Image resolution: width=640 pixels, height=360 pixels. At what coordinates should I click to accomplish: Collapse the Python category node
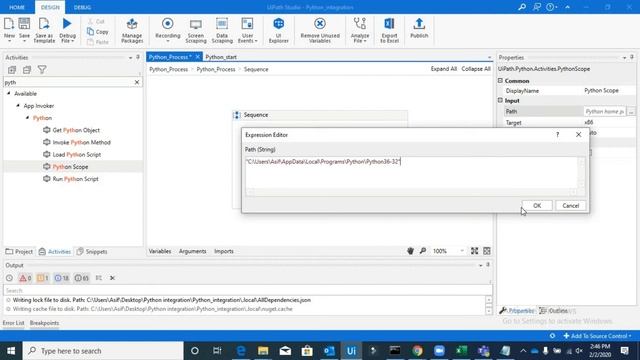tap(27, 118)
